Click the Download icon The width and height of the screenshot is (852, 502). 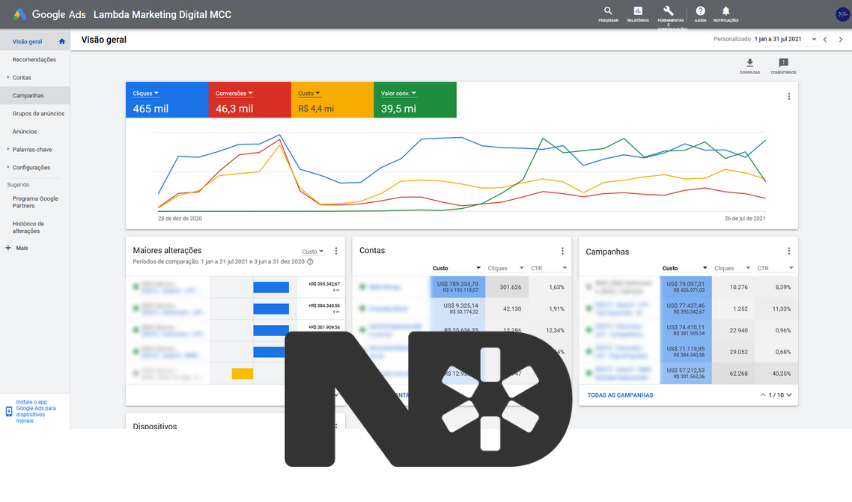point(750,63)
